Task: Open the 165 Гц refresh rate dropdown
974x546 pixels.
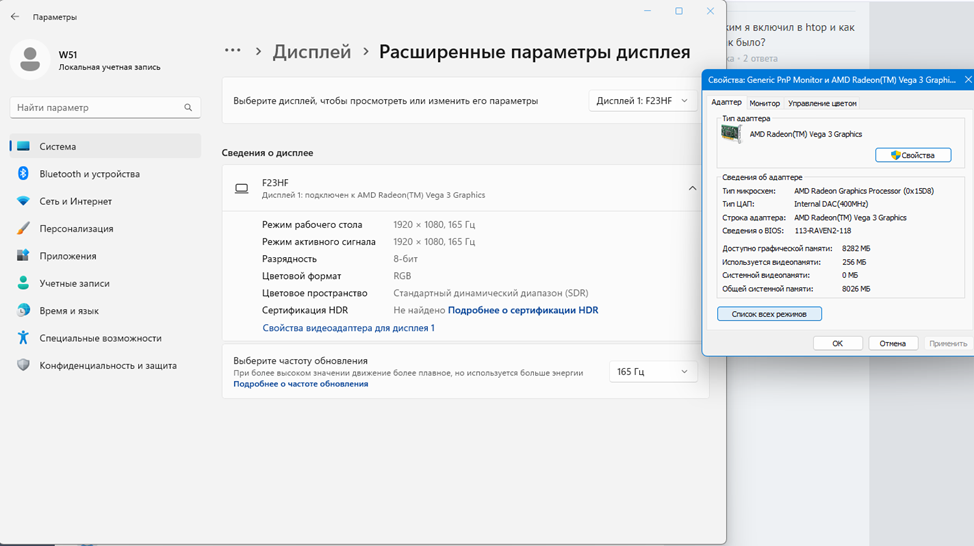Action: pyautogui.click(x=652, y=371)
